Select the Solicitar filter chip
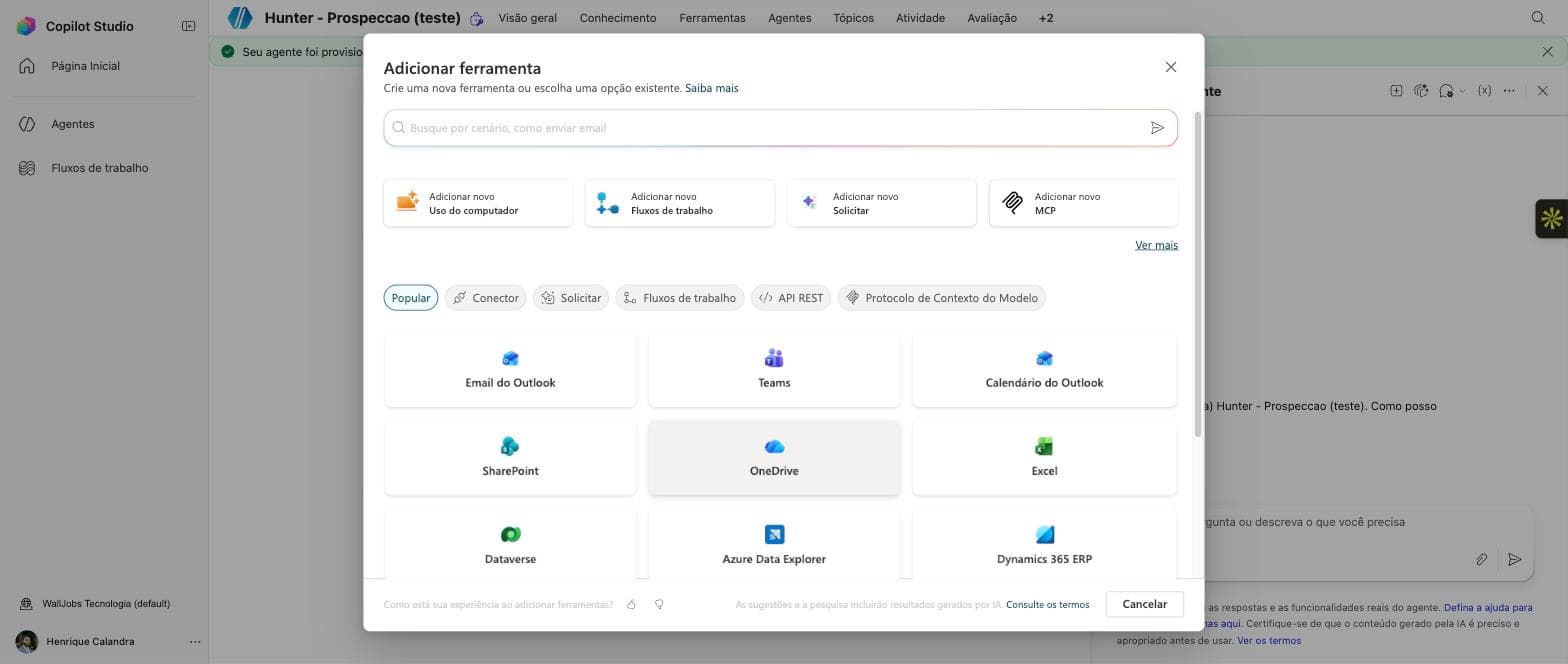The width and height of the screenshot is (1568, 664). (x=571, y=298)
